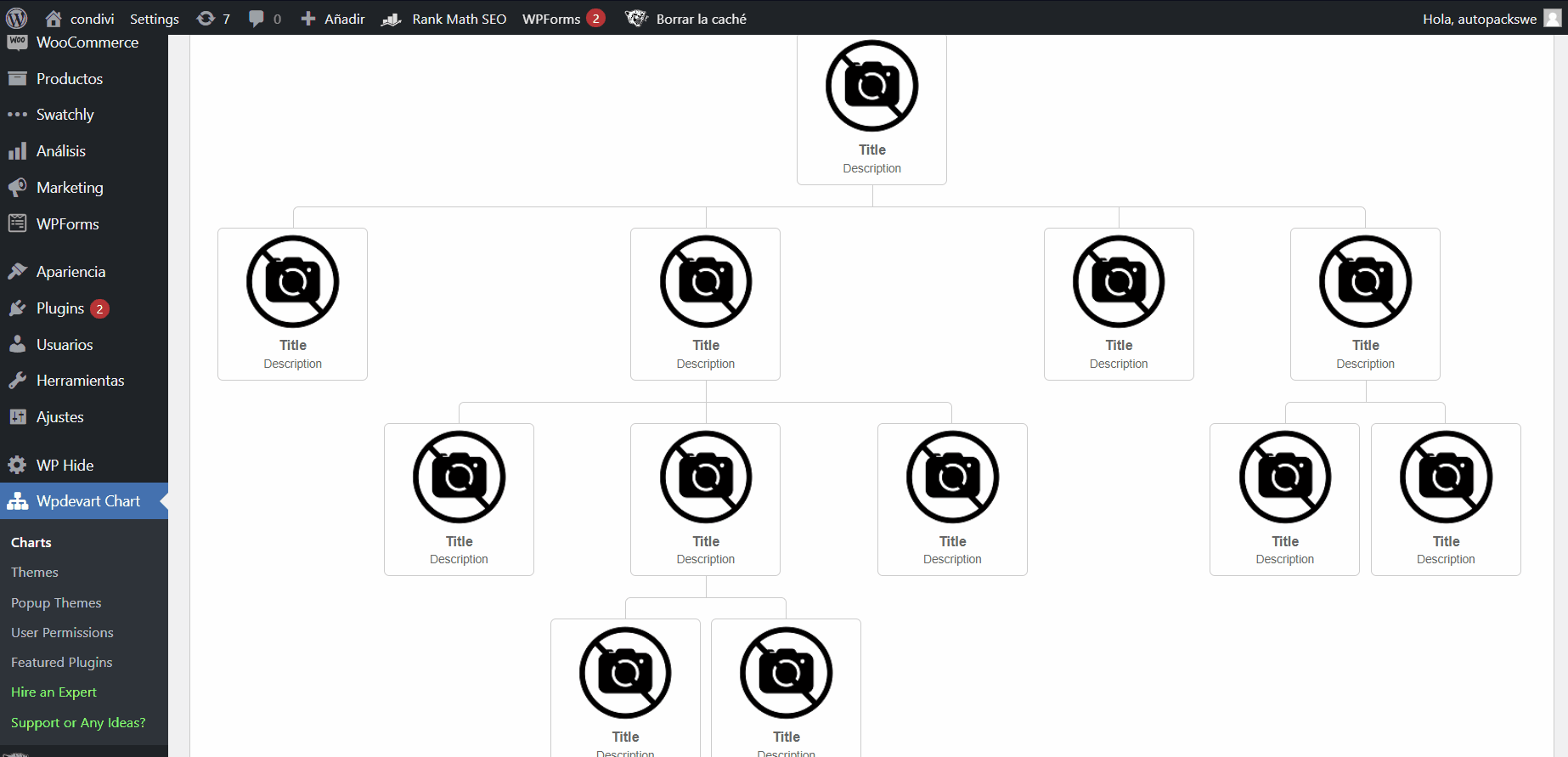Open the Wpdevart Chart sidebar menu
Viewport: 1568px width, 757px height.
point(87,501)
